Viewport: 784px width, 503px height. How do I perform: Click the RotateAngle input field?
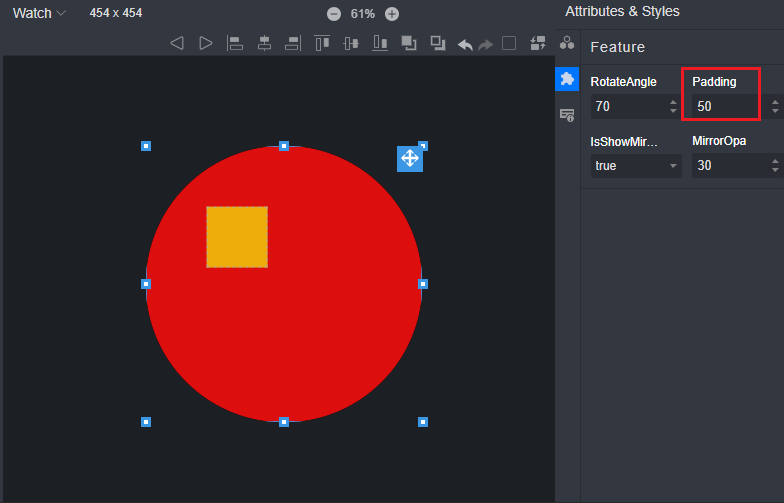click(x=625, y=106)
